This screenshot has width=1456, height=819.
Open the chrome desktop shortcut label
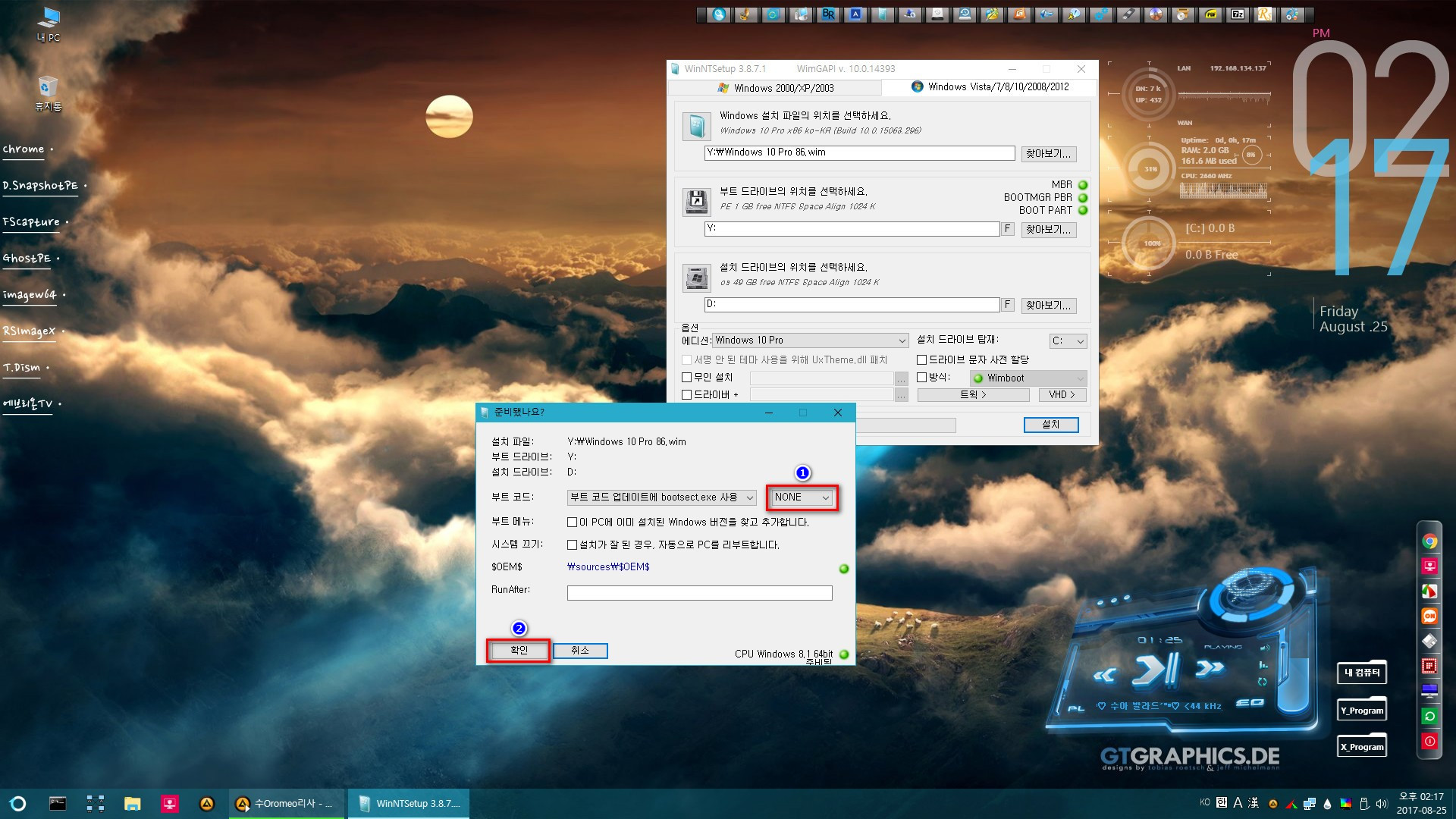coord(24,149)
